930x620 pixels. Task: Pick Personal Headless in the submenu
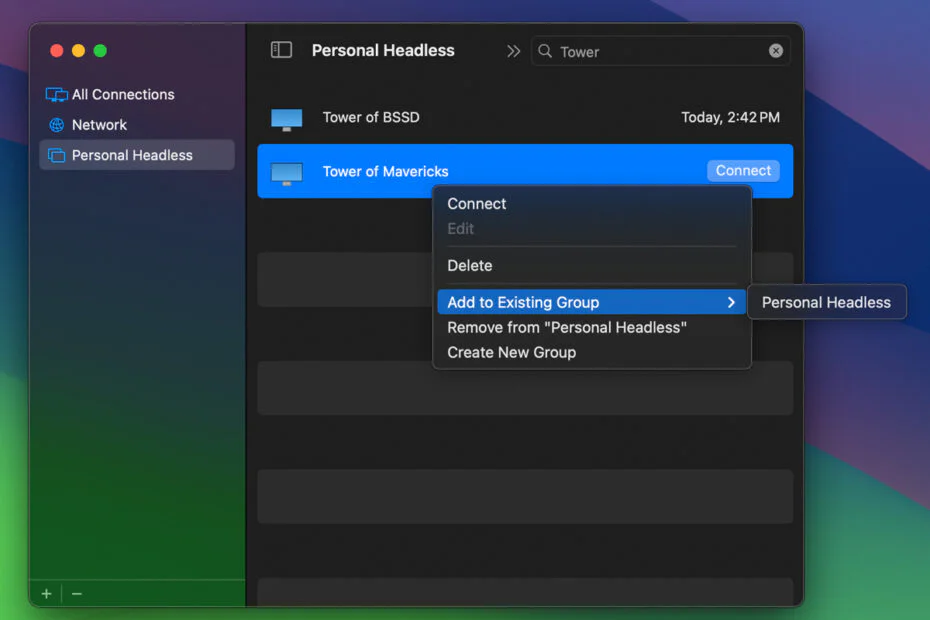point(826,302)
